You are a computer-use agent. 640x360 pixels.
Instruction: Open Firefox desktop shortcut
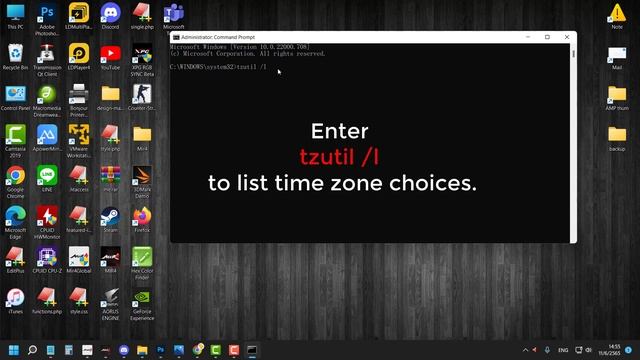[x=142, y=220]
